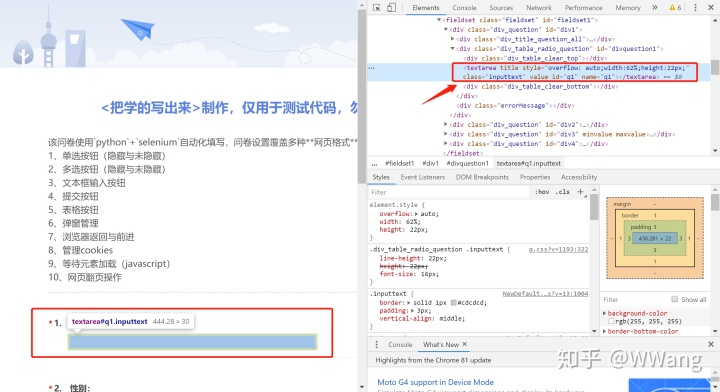Screen dimensions: 720x392
Task: Select the DOM Breakpoints sub-tab
Action: click(x=482, y=177)
